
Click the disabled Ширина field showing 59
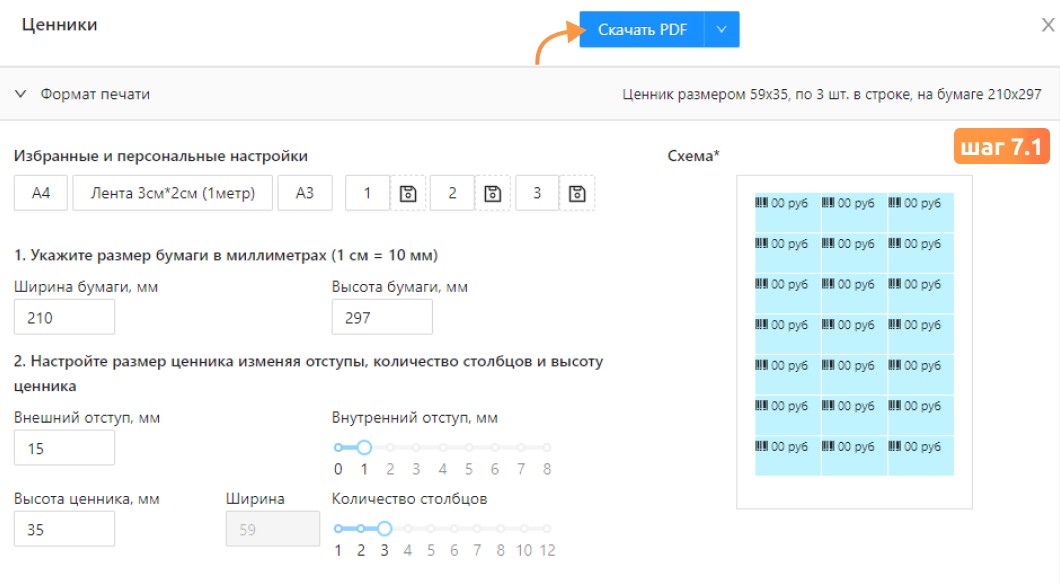point(272,529)
